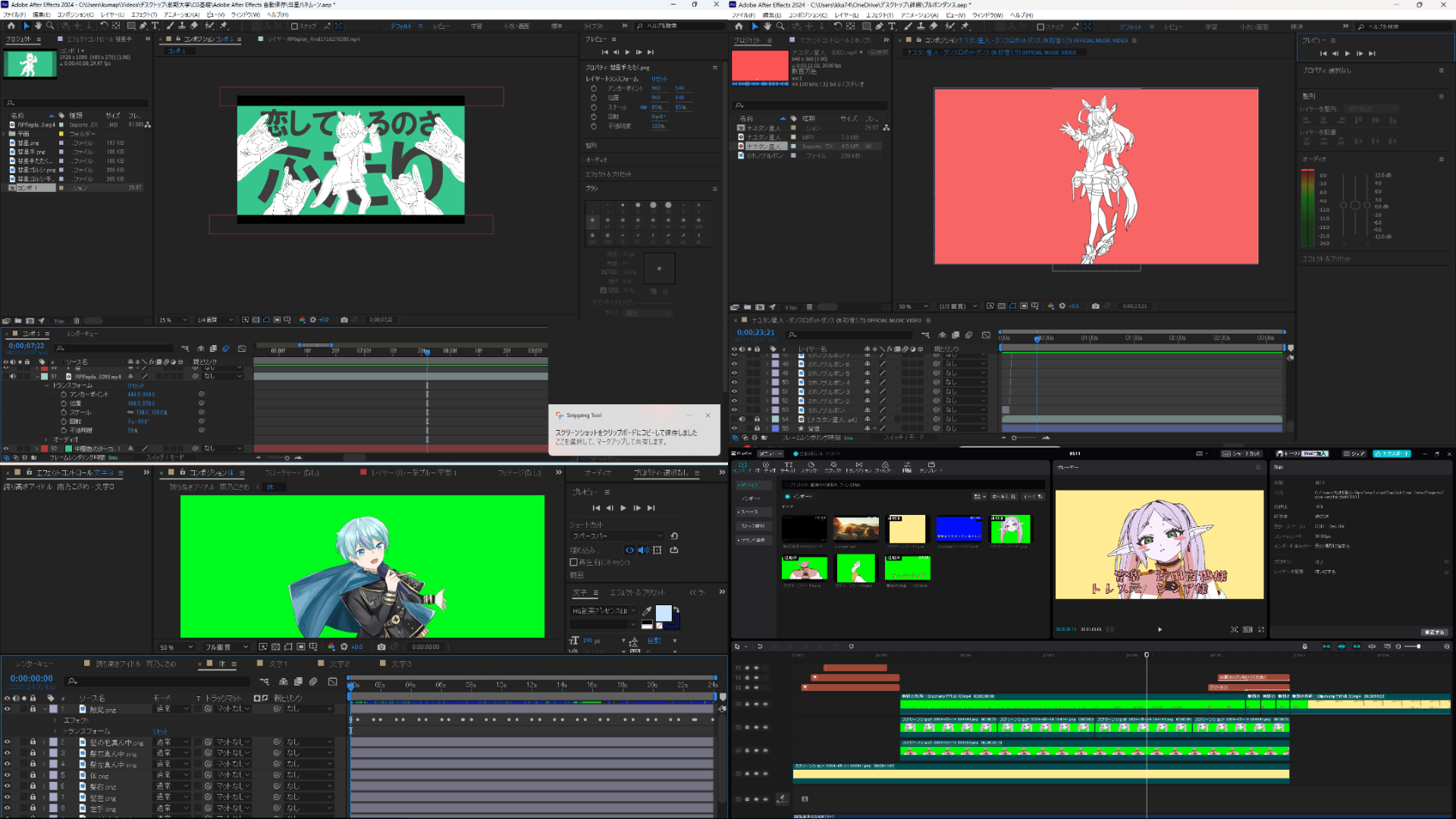
Task: Click the center audio level slider in top-right Audio panel
Action: 1356,206
